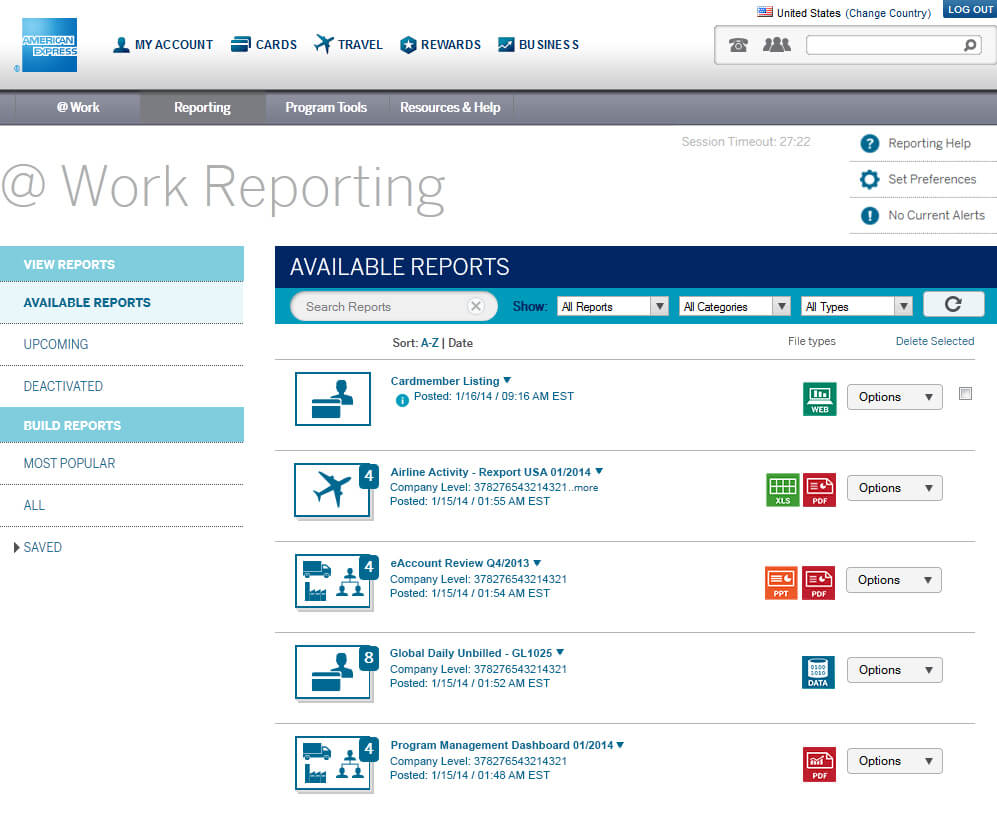
Task: Open the TRAVEL menu
Action: coord(347,44)
